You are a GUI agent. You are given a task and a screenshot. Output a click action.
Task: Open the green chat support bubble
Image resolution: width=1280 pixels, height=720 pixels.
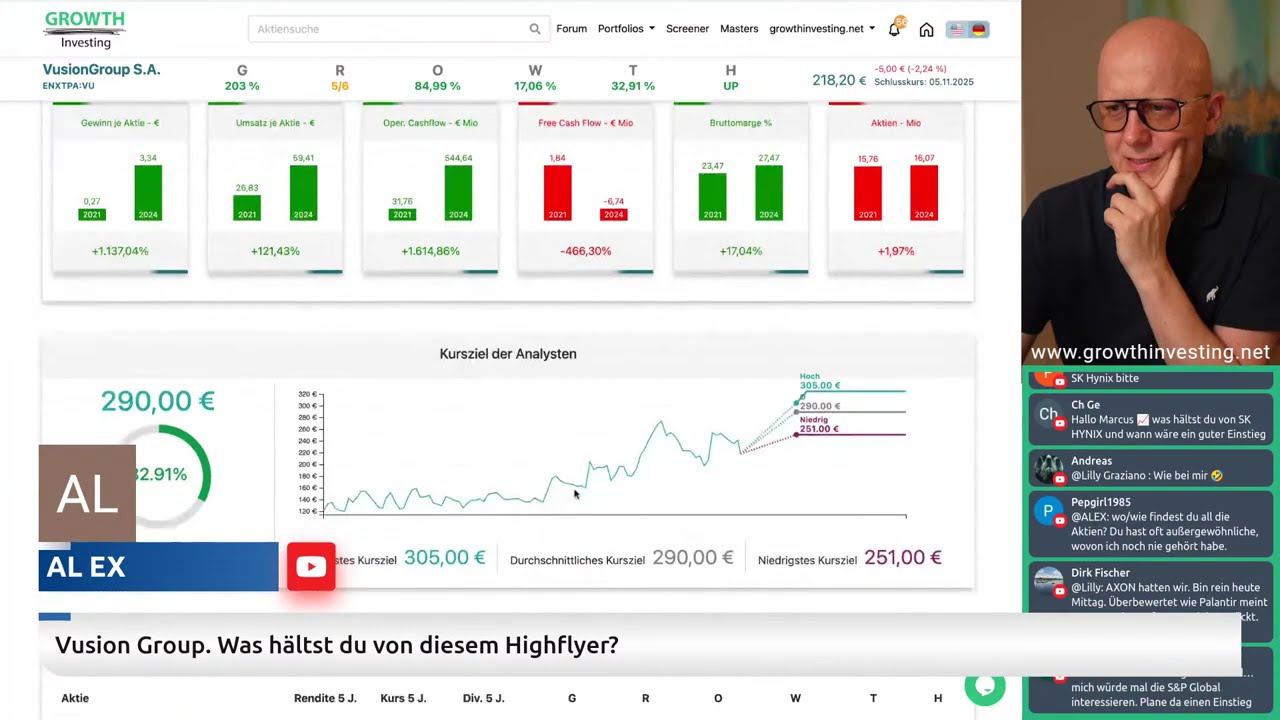[x=984, y=686]
